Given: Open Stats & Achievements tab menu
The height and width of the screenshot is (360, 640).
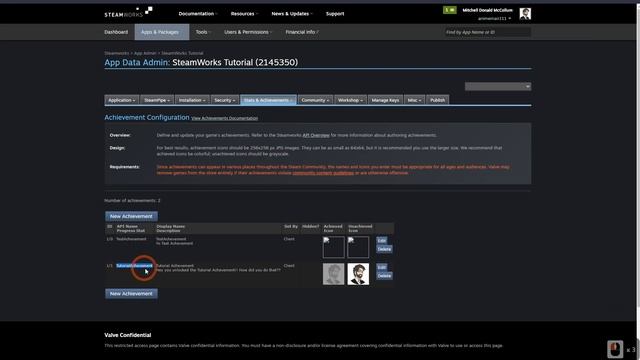Looking at the screenshot, I should [x=268, y=100].
